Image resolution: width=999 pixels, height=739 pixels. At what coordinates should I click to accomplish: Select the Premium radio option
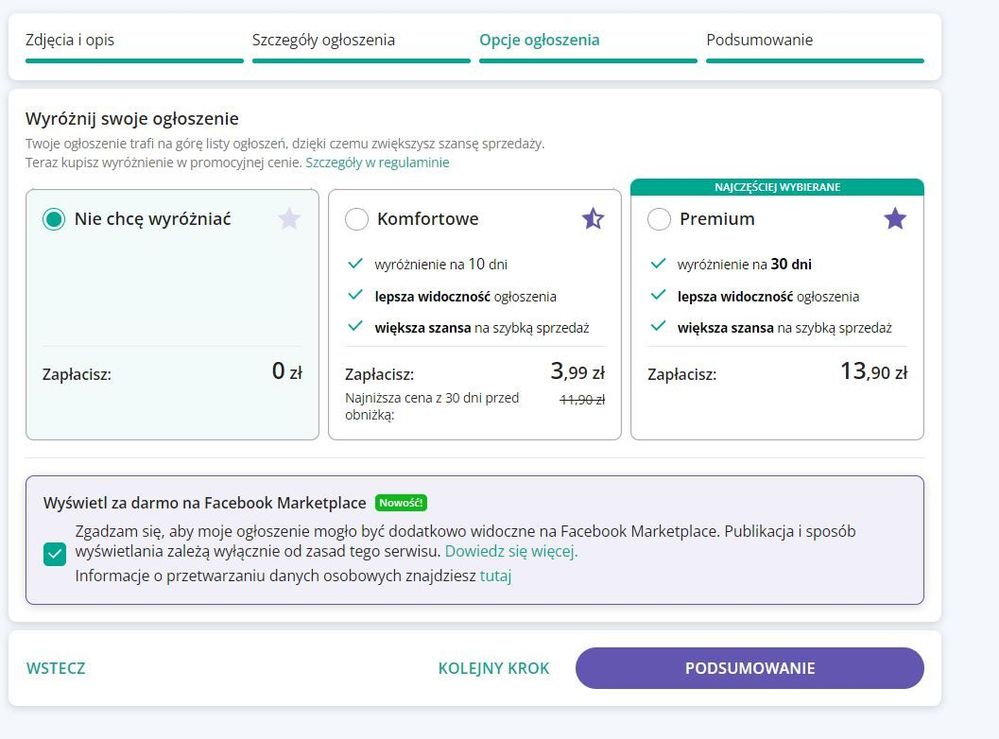coord(659,219)
